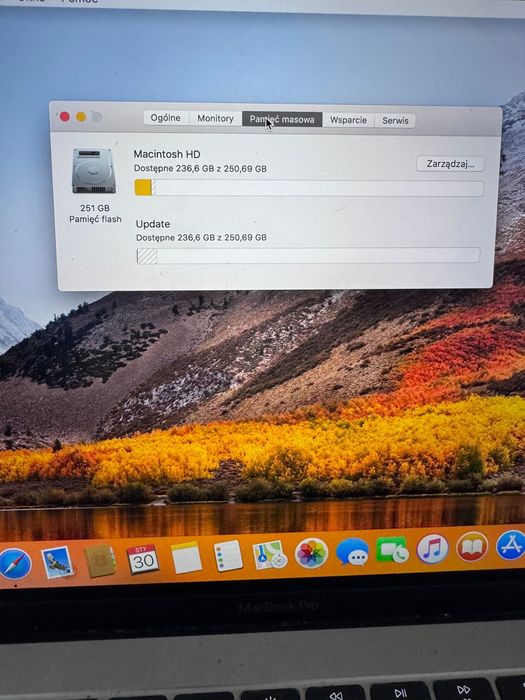Screen dimensions: 525x700
Task: Click the Macintosh HD drive icon
Action: tap(94, 171)
